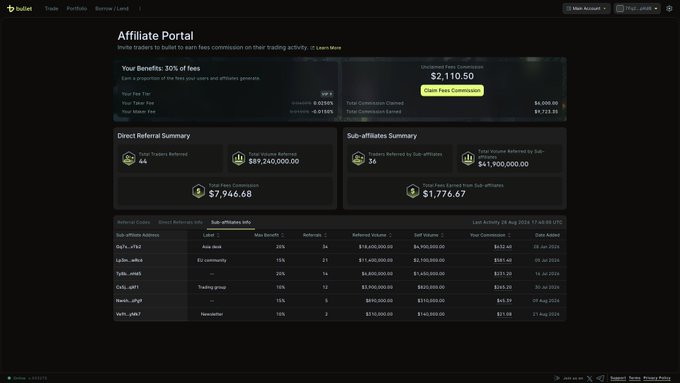Click the $2,110.50 unclaimed commission amount
The image size is (680, 383).
(452, 76)
